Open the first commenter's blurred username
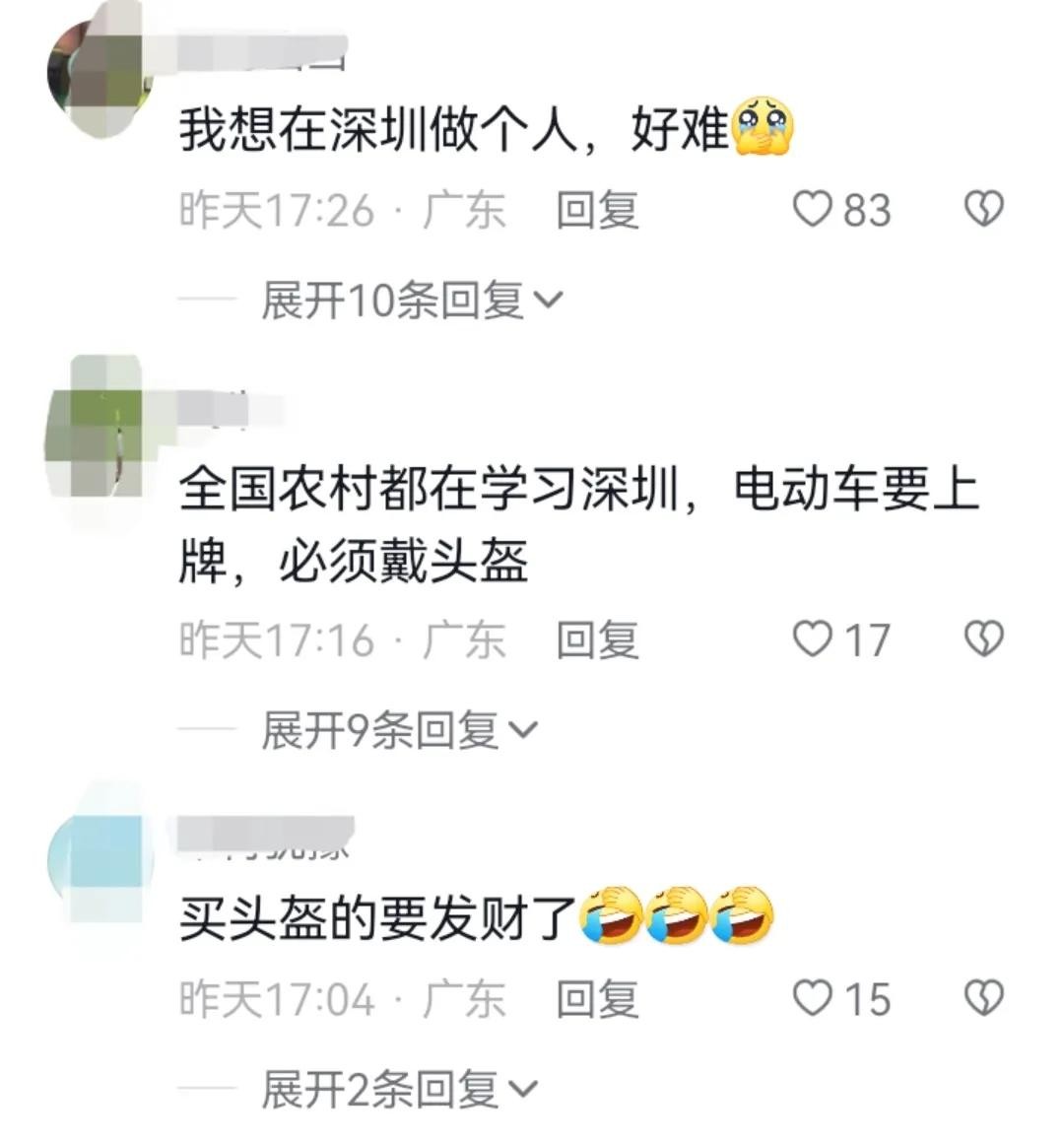Image resolution: width=1064 pixels, height=1142 pixels. pyautogui.click(x=262, y=51)
